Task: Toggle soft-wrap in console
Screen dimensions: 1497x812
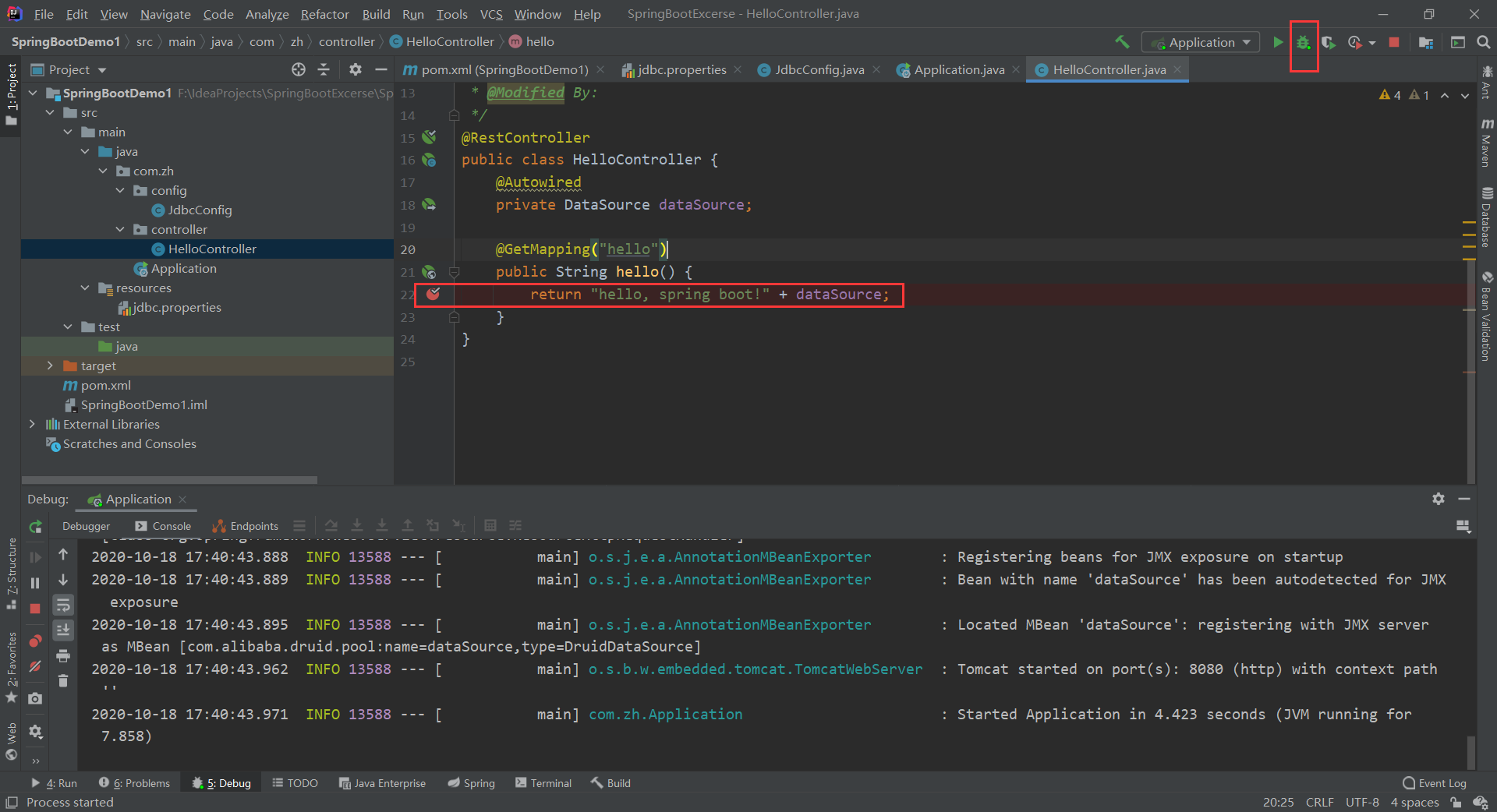Action: click(x=63, y=605)
